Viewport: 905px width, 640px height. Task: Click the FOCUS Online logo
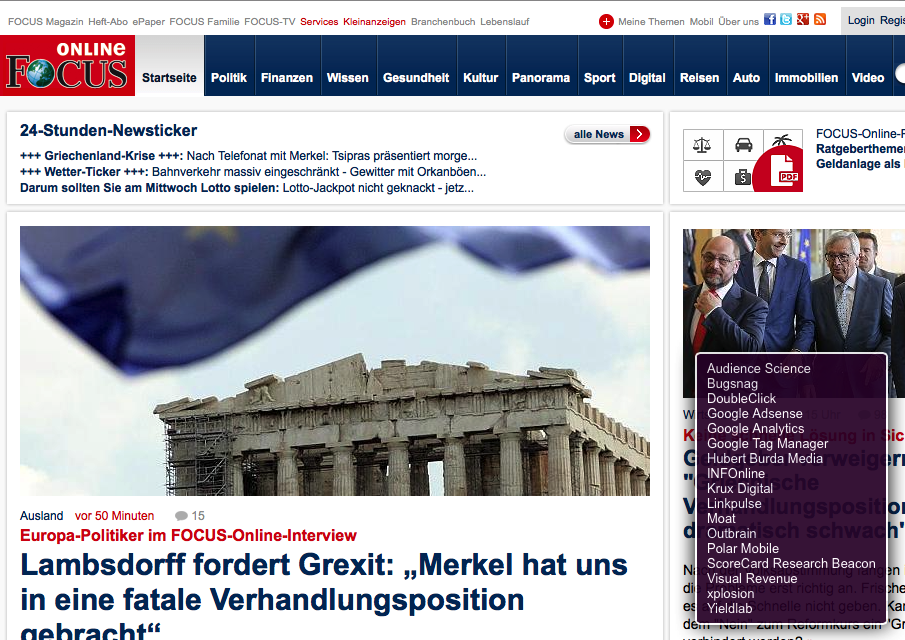(x=68, y=65)
